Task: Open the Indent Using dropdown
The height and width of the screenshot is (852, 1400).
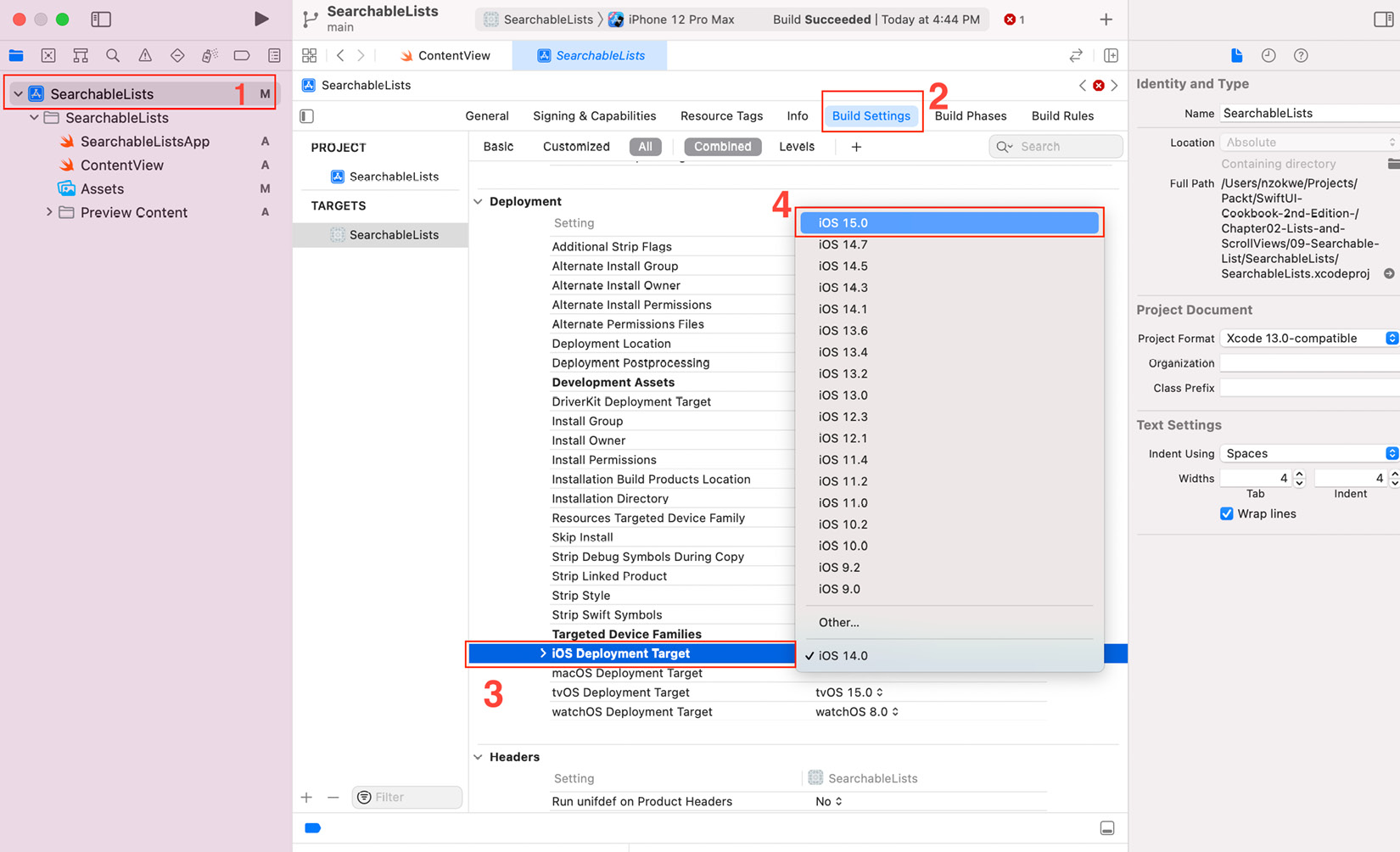Action: [1309, 453]
